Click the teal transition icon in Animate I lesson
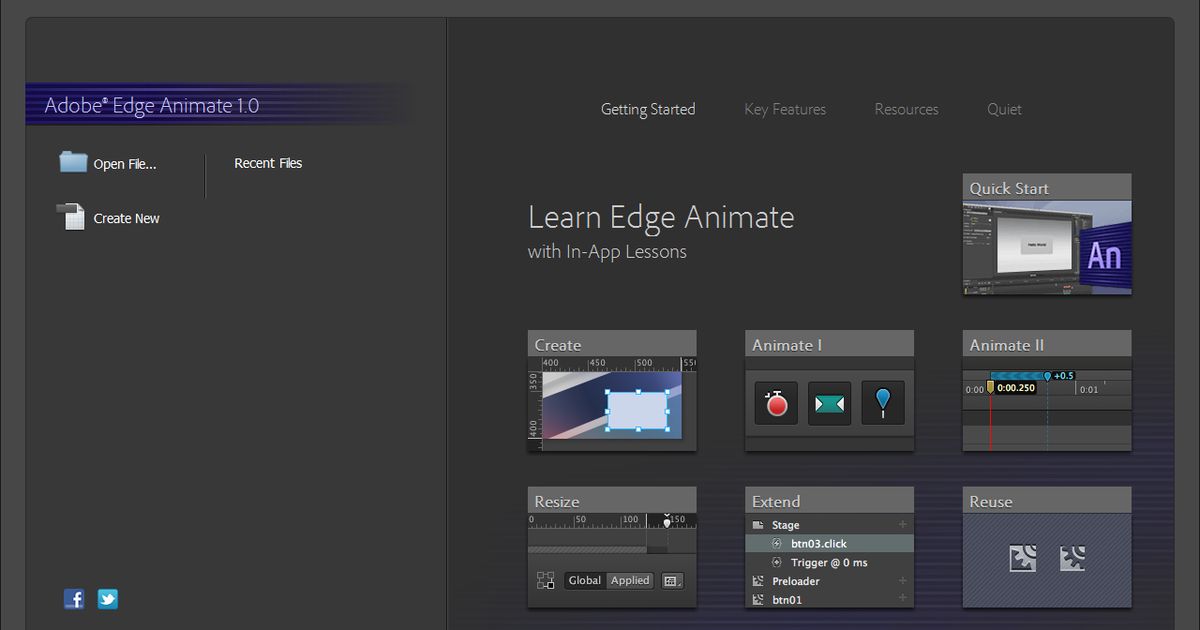Image resolution: width=1200 pixels, height=630 pixels. coord(829,402)
